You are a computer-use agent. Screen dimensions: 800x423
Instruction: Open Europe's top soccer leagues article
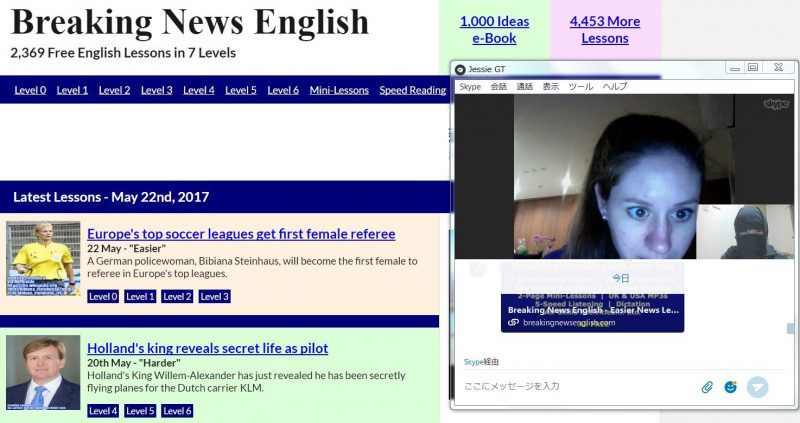pos(241,234)
